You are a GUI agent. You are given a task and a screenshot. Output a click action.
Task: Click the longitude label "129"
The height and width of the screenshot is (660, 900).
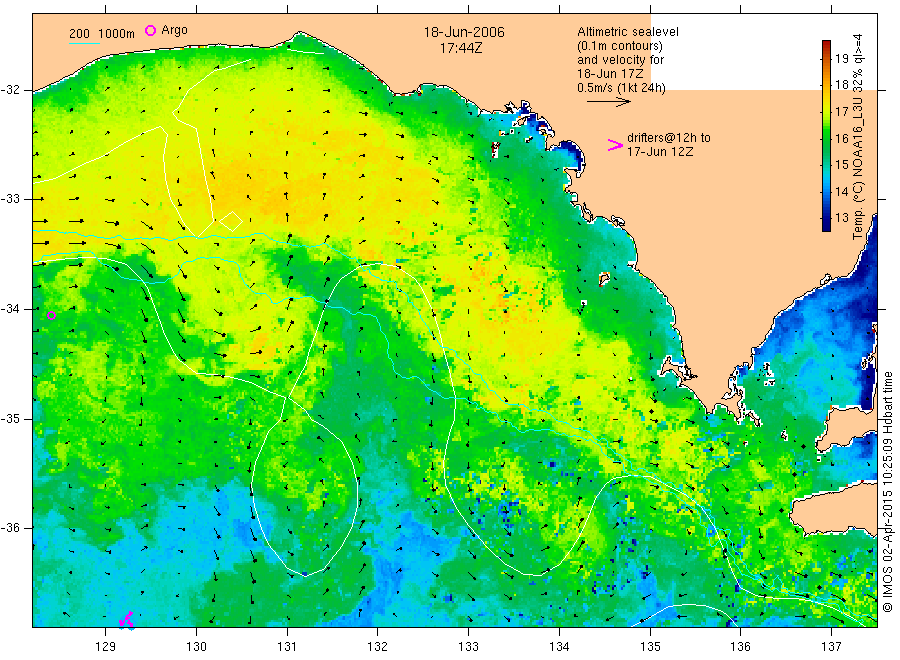click(106, 647)
